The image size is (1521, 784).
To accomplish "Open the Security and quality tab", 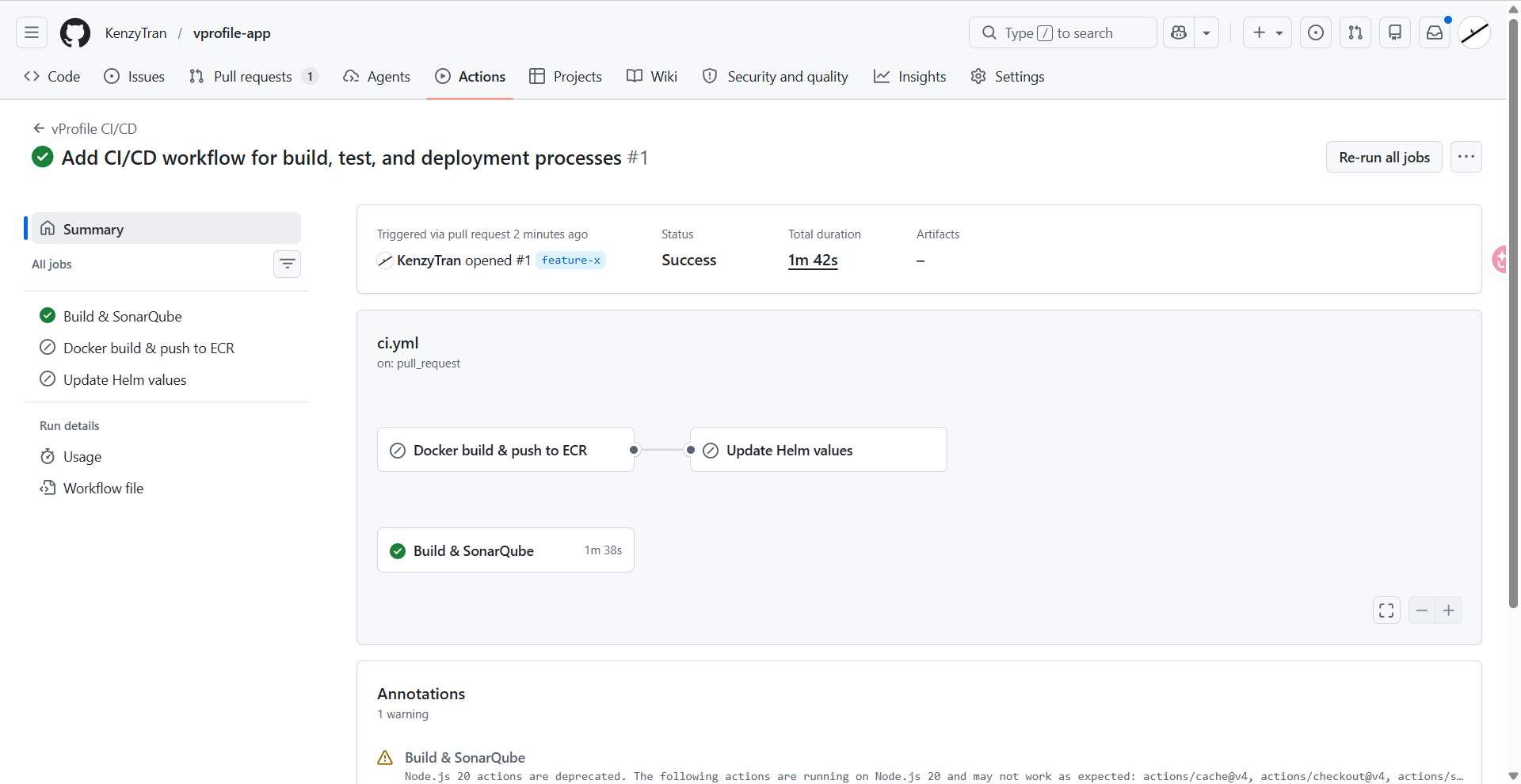I will pyautogui.click(x=776, y=77).
